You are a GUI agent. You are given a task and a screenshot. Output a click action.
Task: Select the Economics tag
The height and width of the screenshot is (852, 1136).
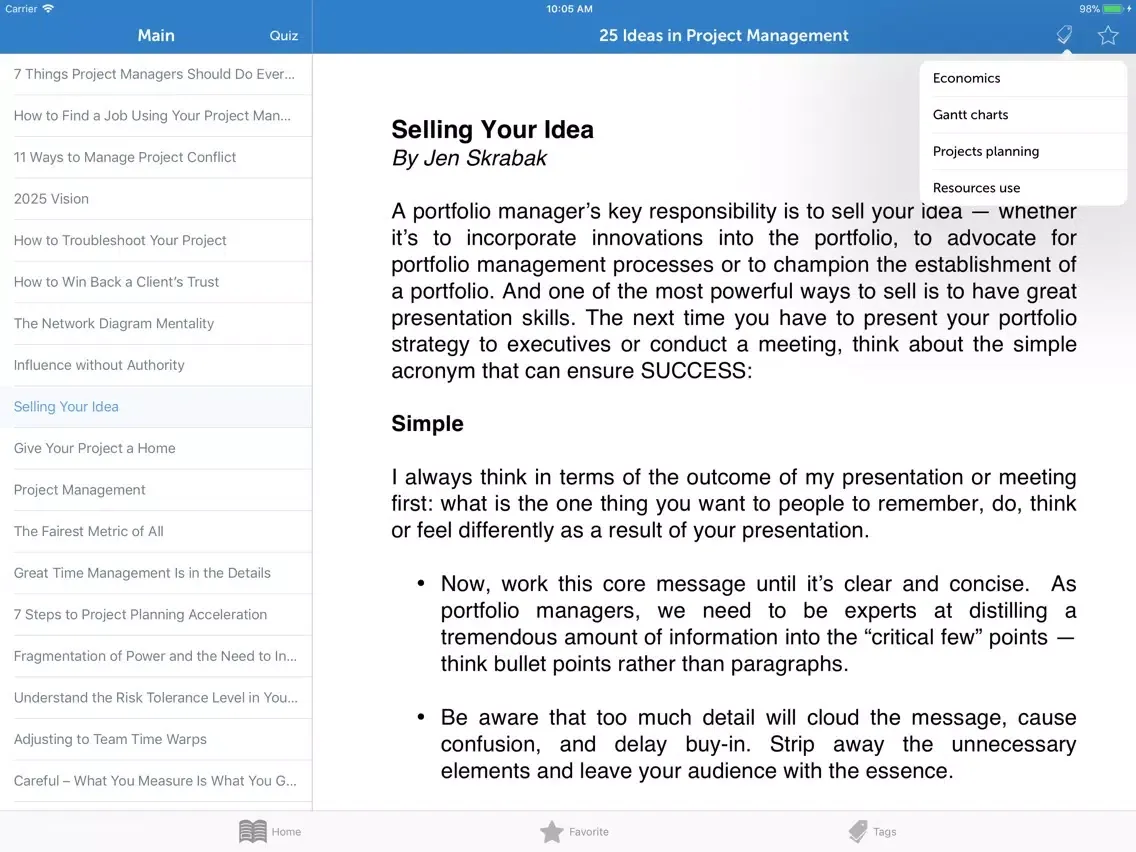[x=1023, y=78]
